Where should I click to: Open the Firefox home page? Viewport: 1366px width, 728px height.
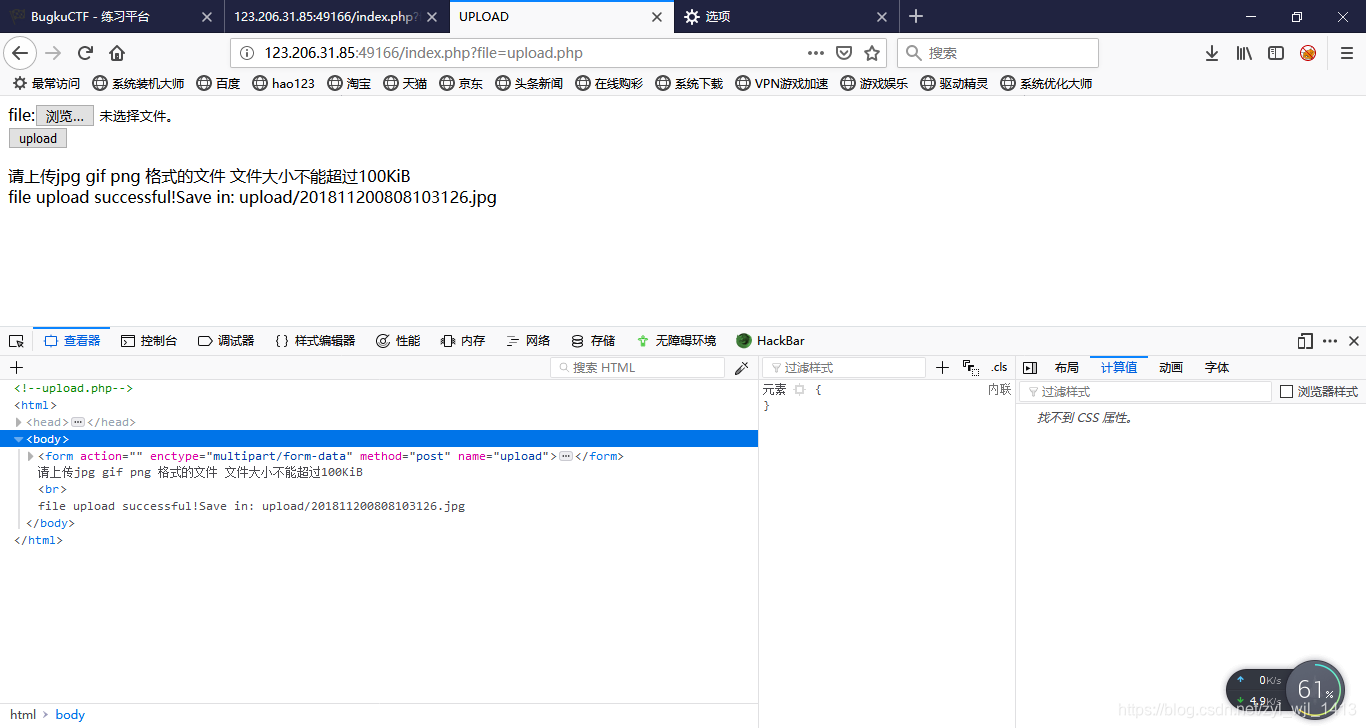[x=117, y=53]
